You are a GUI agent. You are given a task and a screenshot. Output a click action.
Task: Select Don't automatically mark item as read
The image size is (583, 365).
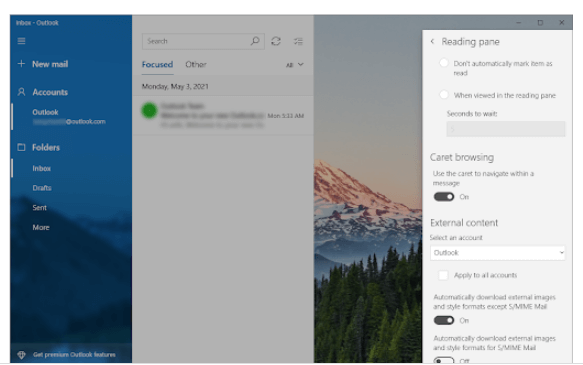click(444, 63)
